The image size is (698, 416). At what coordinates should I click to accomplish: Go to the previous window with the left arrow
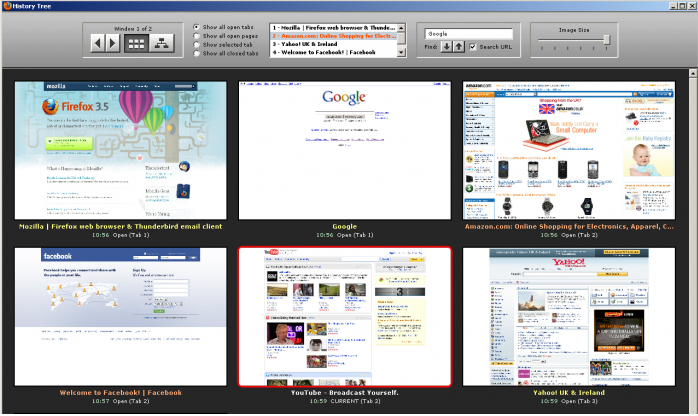pyautogui.click(x=98, y=44)
